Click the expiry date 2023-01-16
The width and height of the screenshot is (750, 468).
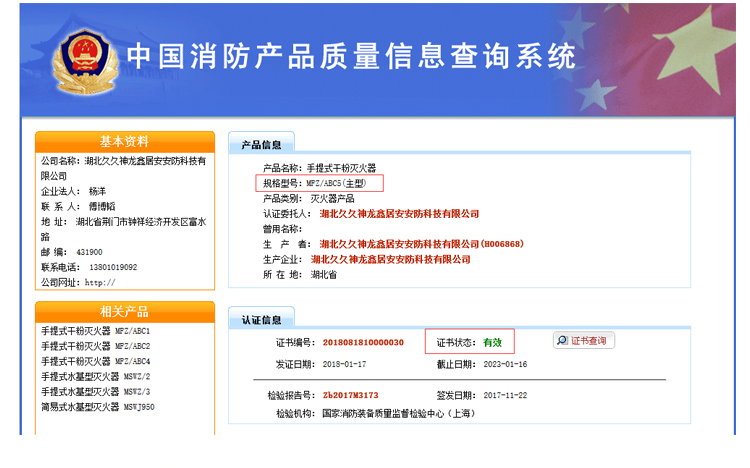point(505,364)
